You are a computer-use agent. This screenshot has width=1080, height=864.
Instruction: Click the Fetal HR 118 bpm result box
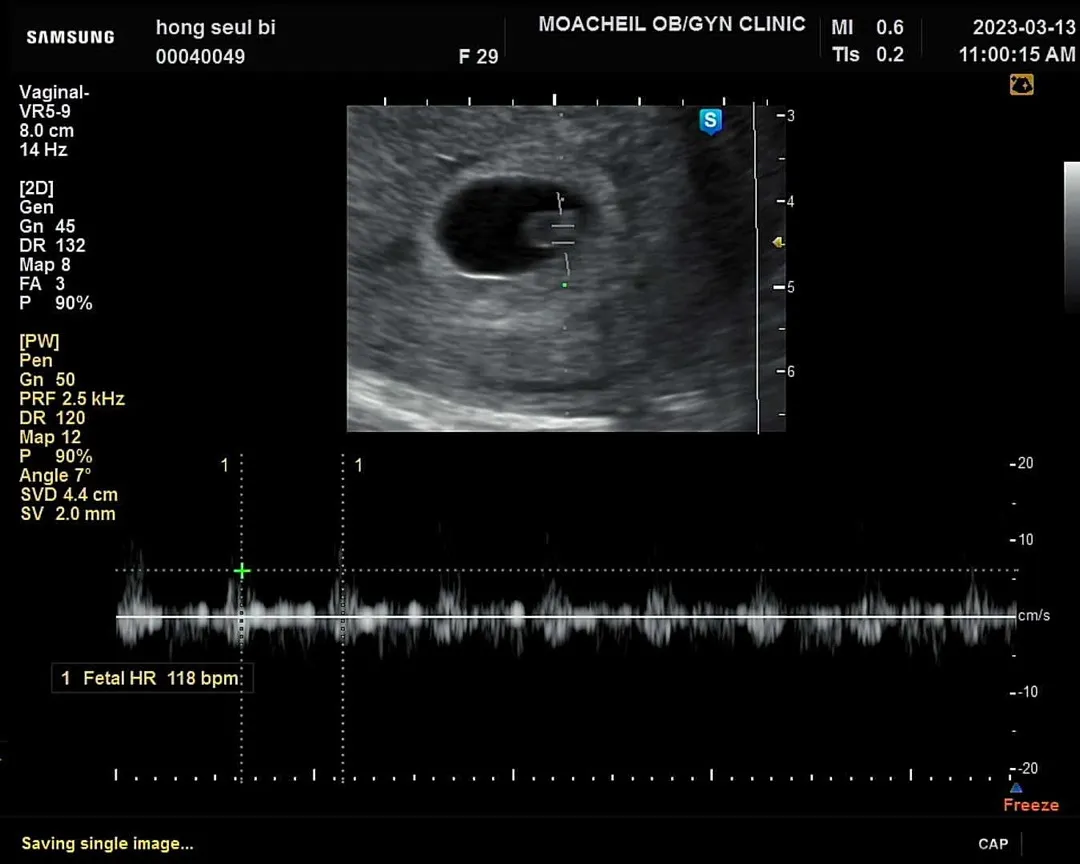pyautogui.click(x=152, y=678)
